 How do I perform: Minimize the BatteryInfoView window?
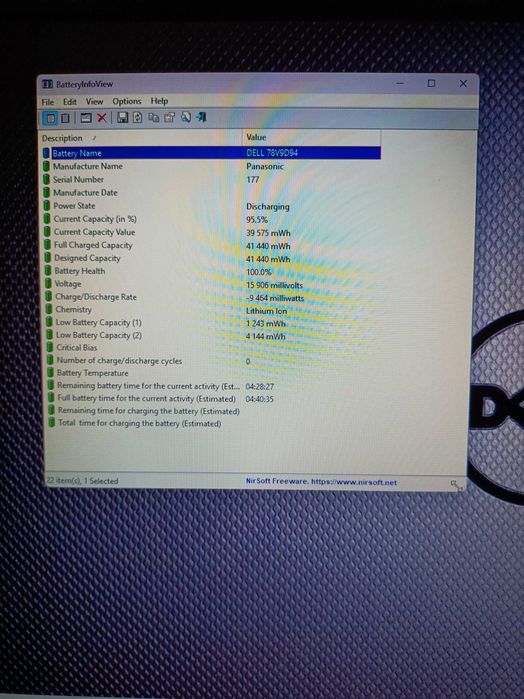click(400, 83)
